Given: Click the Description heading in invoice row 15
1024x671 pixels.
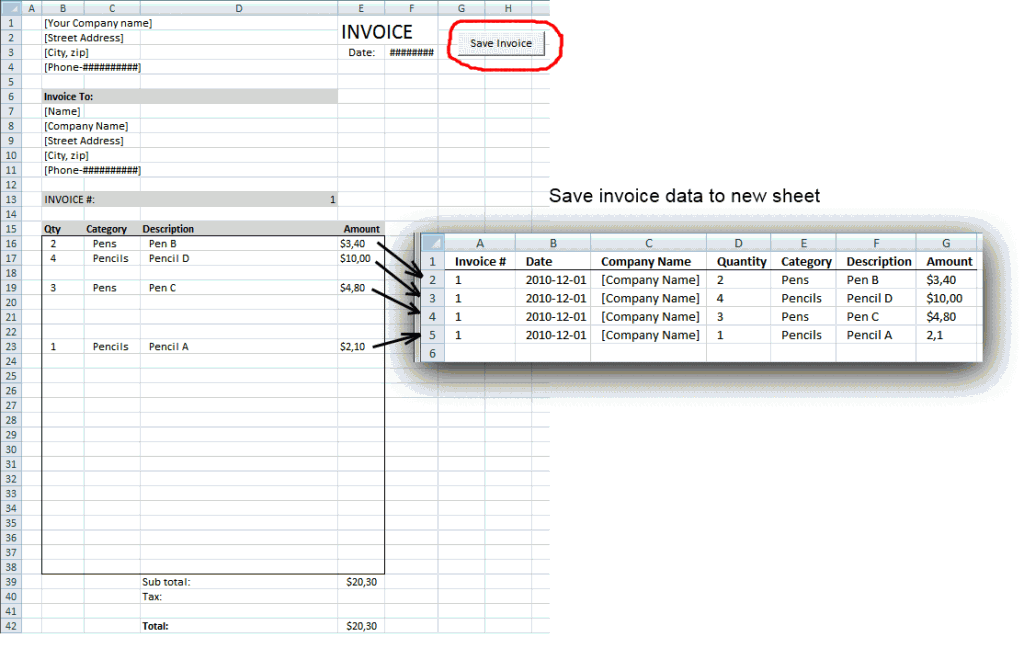Looking at the screenshot, I should click(168, 229).
